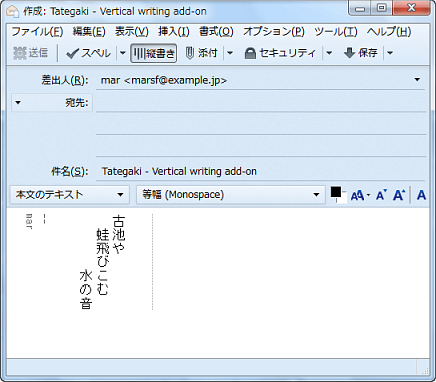
Task: Open the AA font size chooser
Action: [360, 195]
